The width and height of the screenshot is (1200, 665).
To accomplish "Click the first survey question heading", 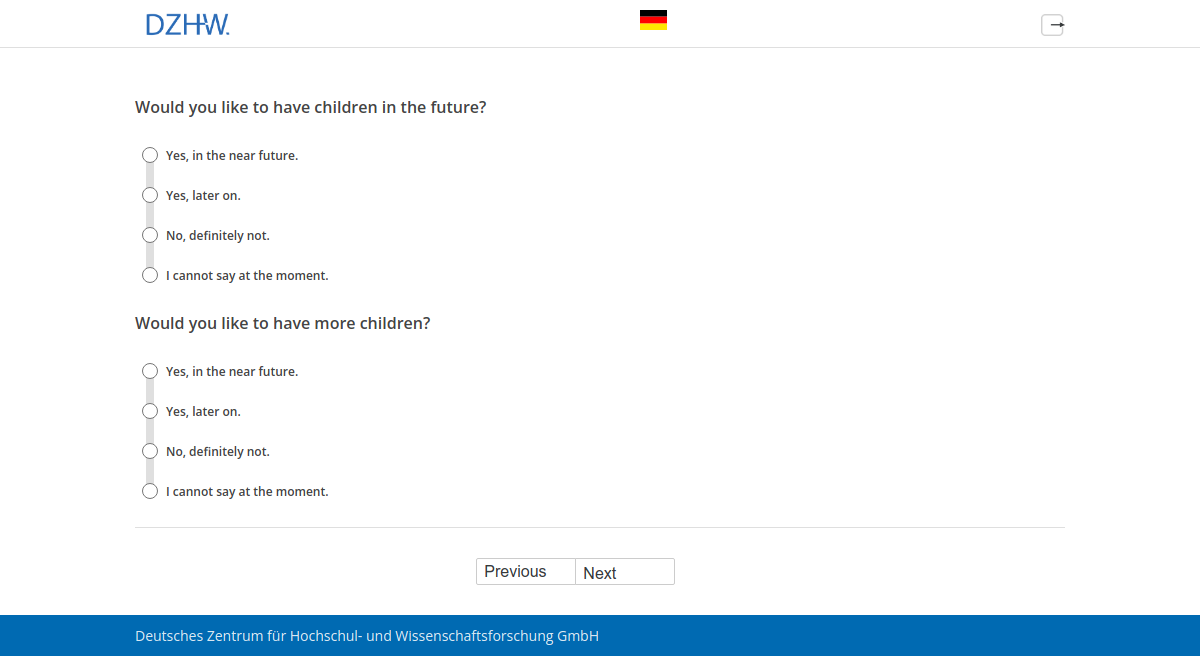I will [x=310, y=107].
